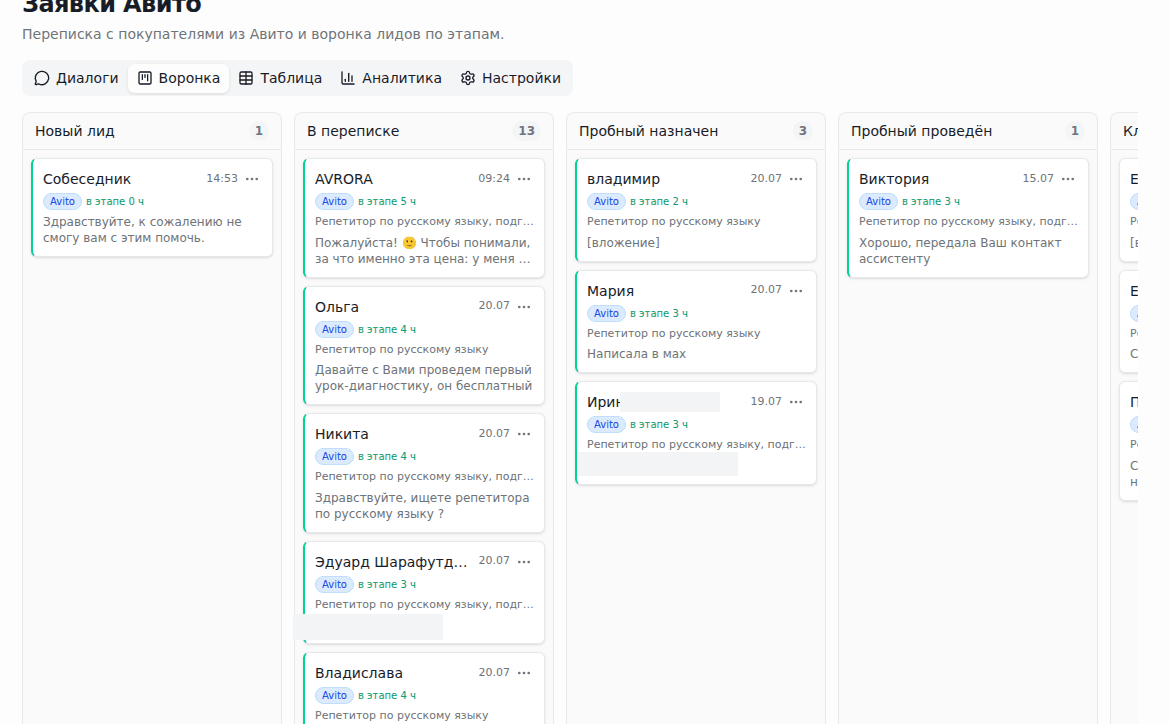Image resolution: width=1170 pixels, height=724 pixels.
Task: Open the three-dot menu on Никита card
Action: tap(525, 434)
